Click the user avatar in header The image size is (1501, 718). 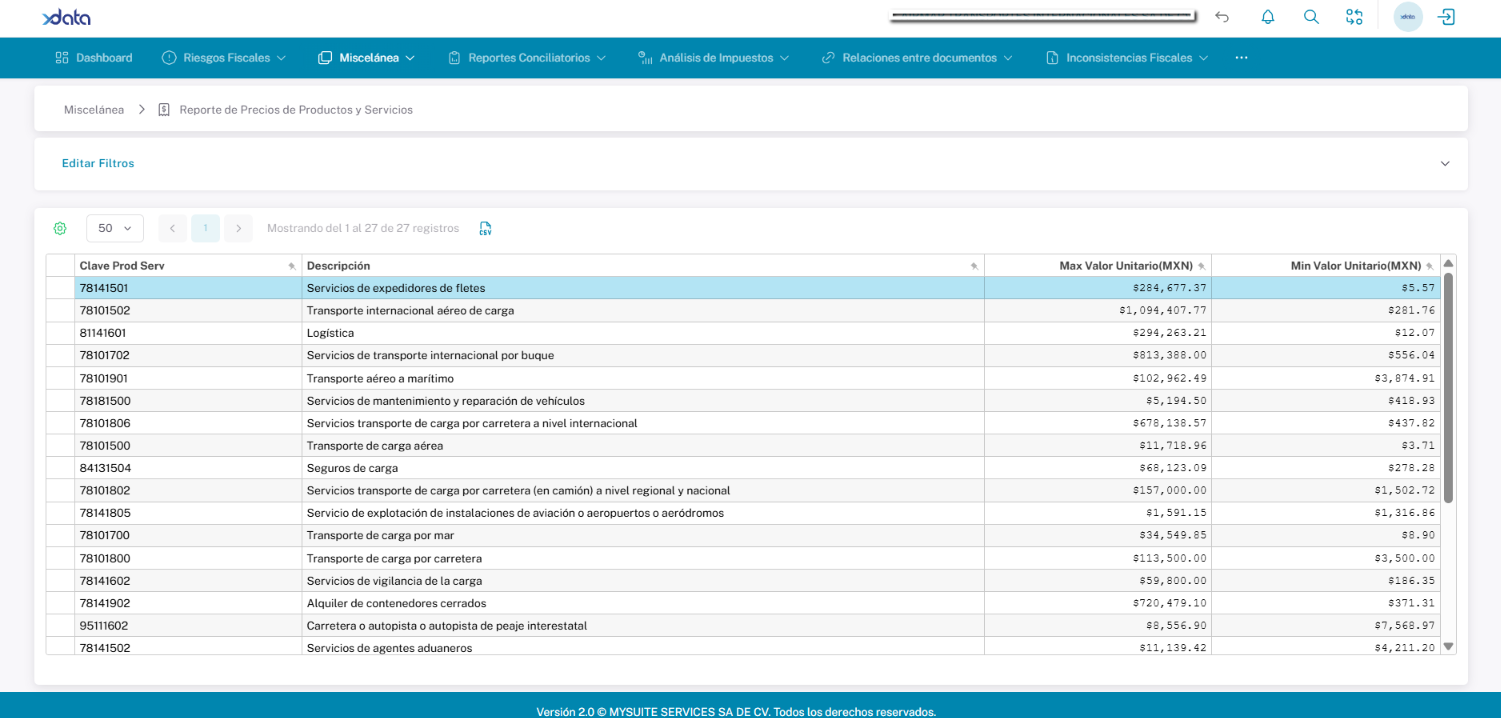(x=1407, y=17)
